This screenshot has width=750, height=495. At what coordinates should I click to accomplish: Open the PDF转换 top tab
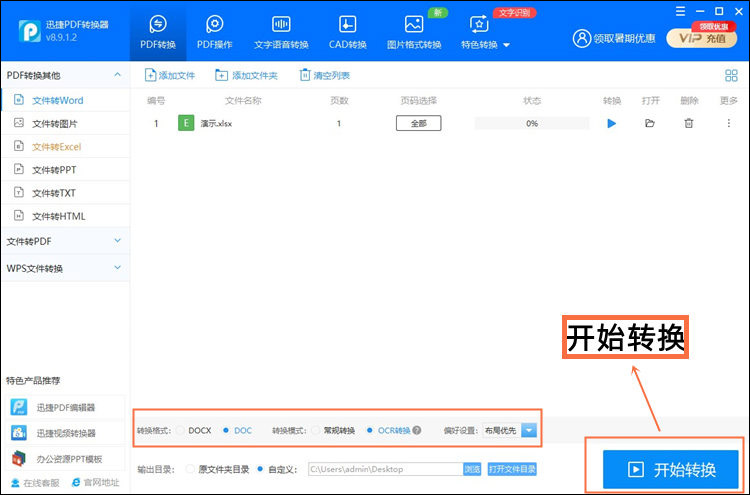158,33
